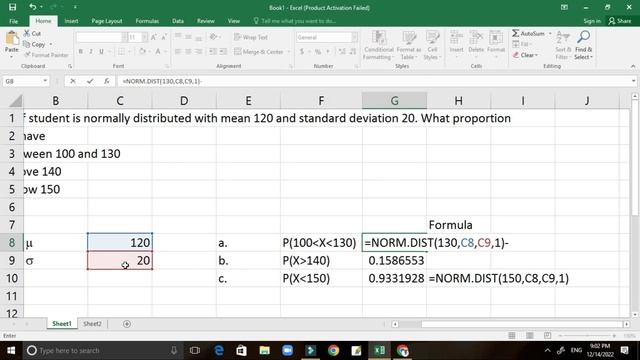This screenshot has height=360, width=640.
Task: Click the Undo arrow icon
Action: pyautogui.click(x=32, y=7)
